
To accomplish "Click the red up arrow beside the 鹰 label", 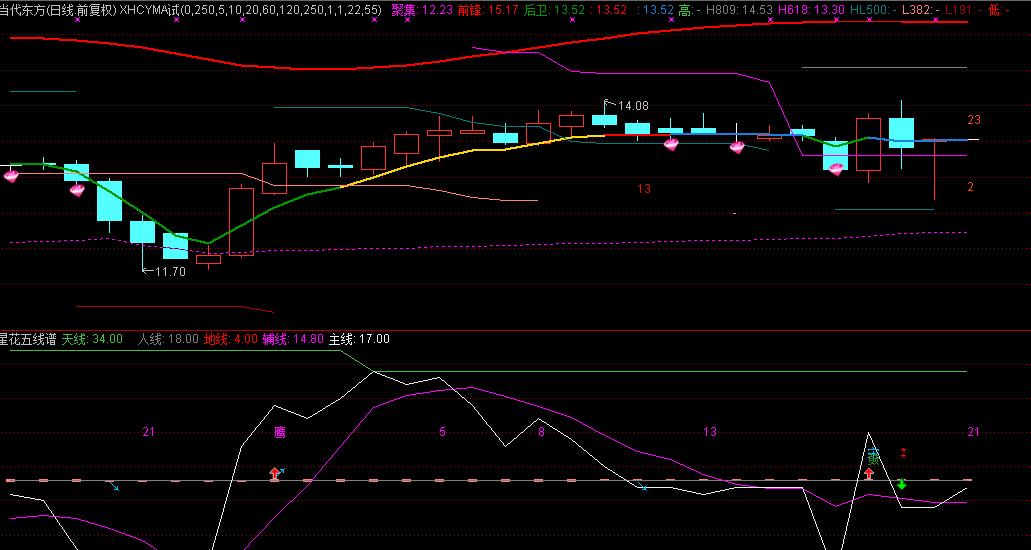I will coord(274,473).
